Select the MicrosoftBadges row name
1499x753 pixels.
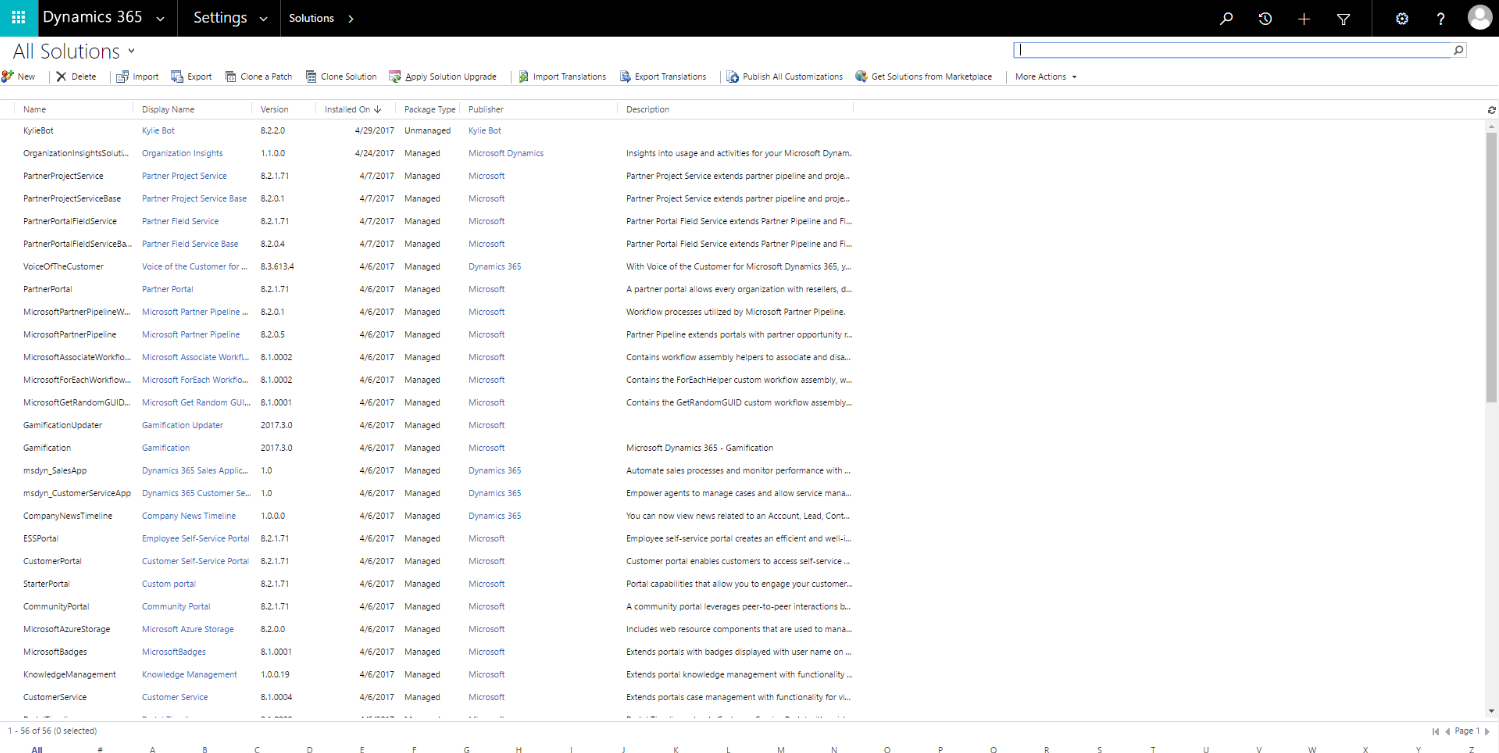(55, 652)
